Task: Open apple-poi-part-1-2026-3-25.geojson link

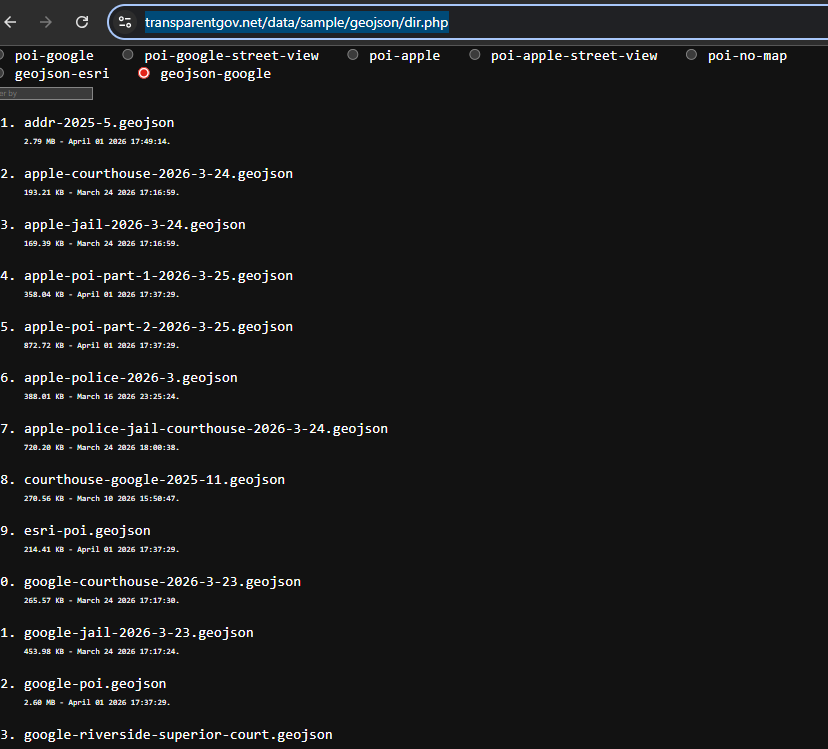Action: (158, 276)
